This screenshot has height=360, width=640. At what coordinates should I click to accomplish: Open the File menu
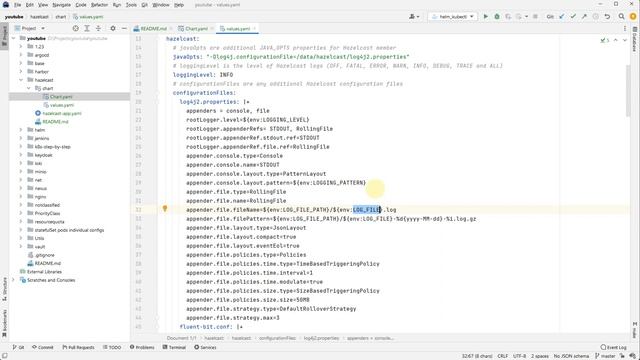[18, 5]
